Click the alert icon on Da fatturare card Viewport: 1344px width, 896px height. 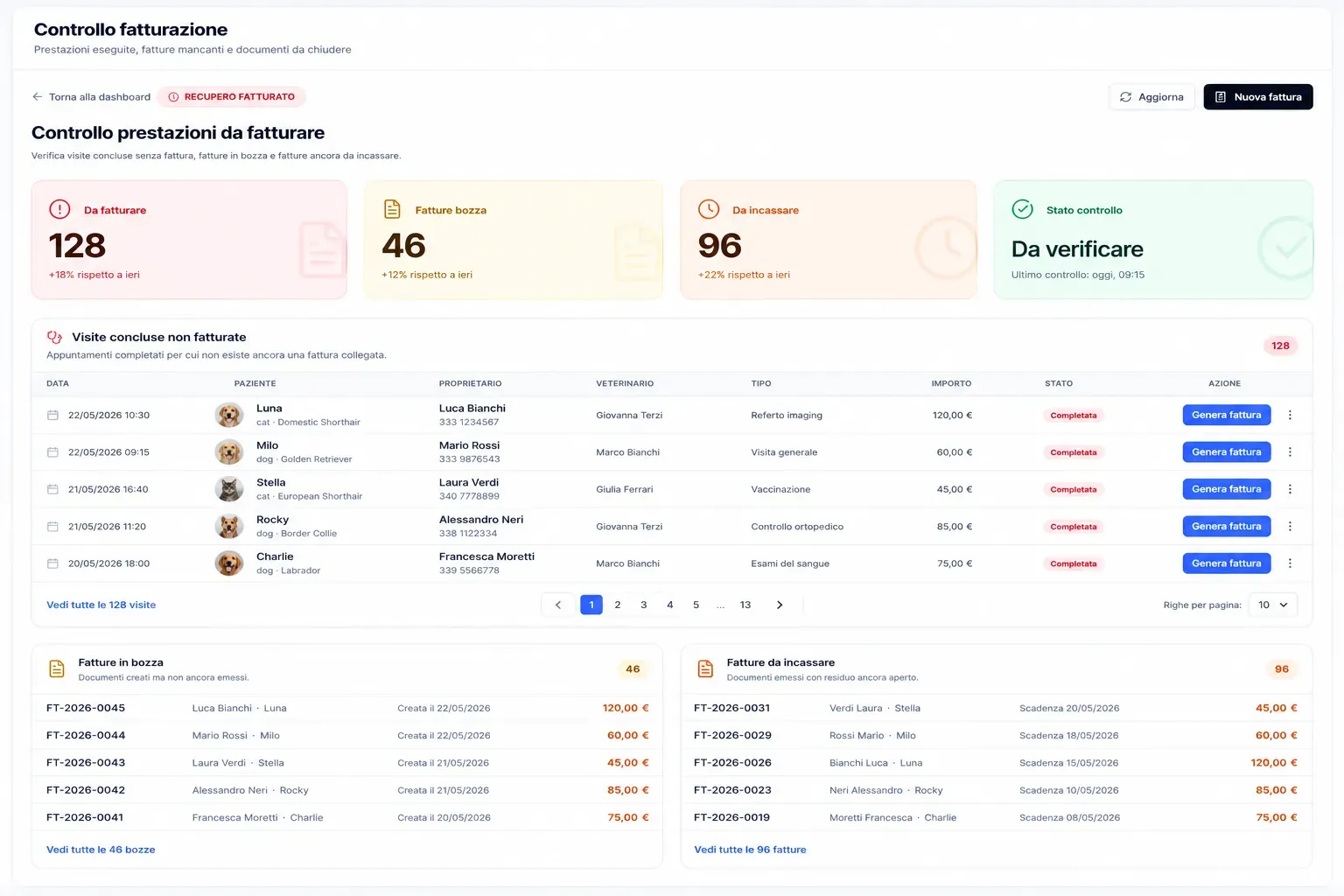click(59, 209)
